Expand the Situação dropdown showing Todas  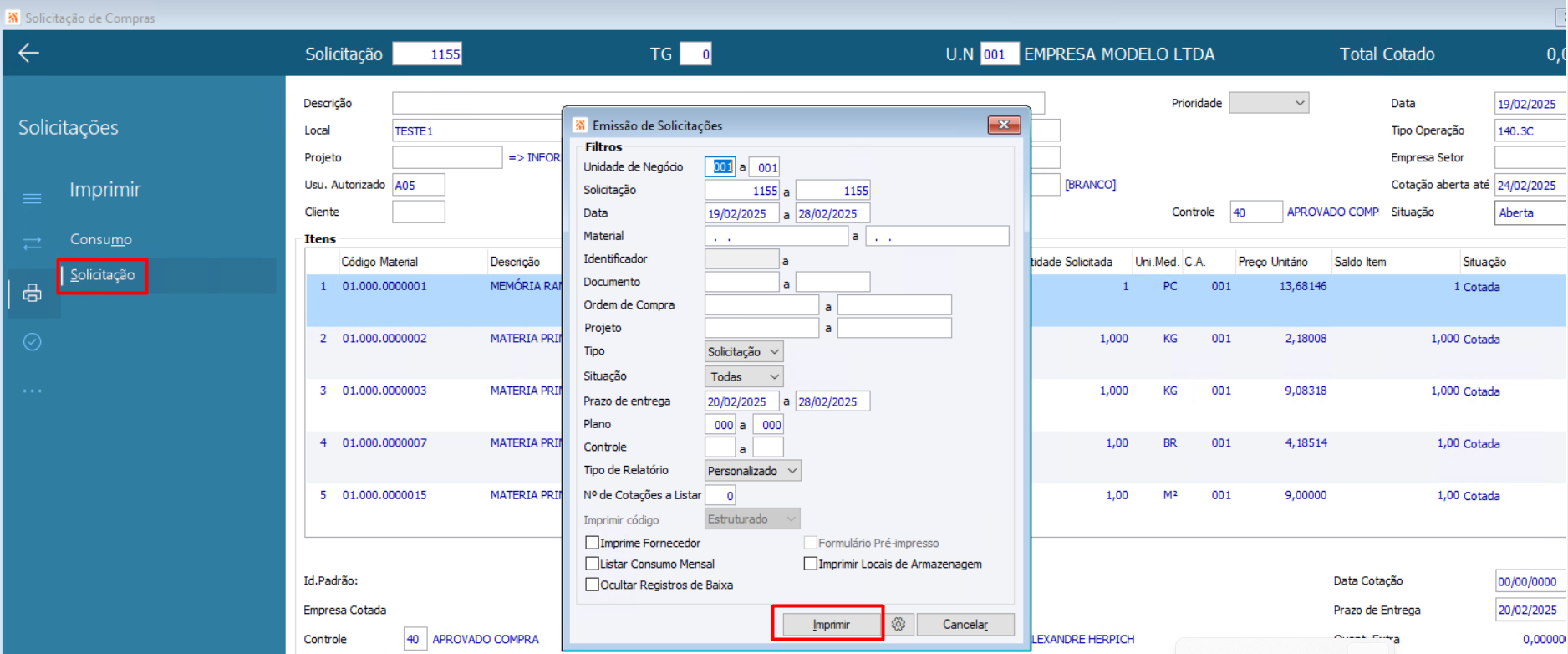click(744, 377)
